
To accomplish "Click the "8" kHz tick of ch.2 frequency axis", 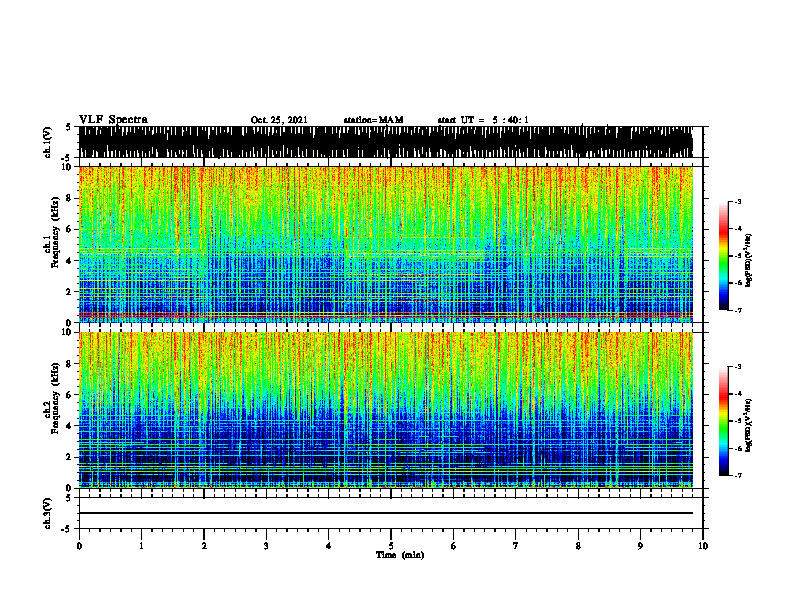I will 69,364.
